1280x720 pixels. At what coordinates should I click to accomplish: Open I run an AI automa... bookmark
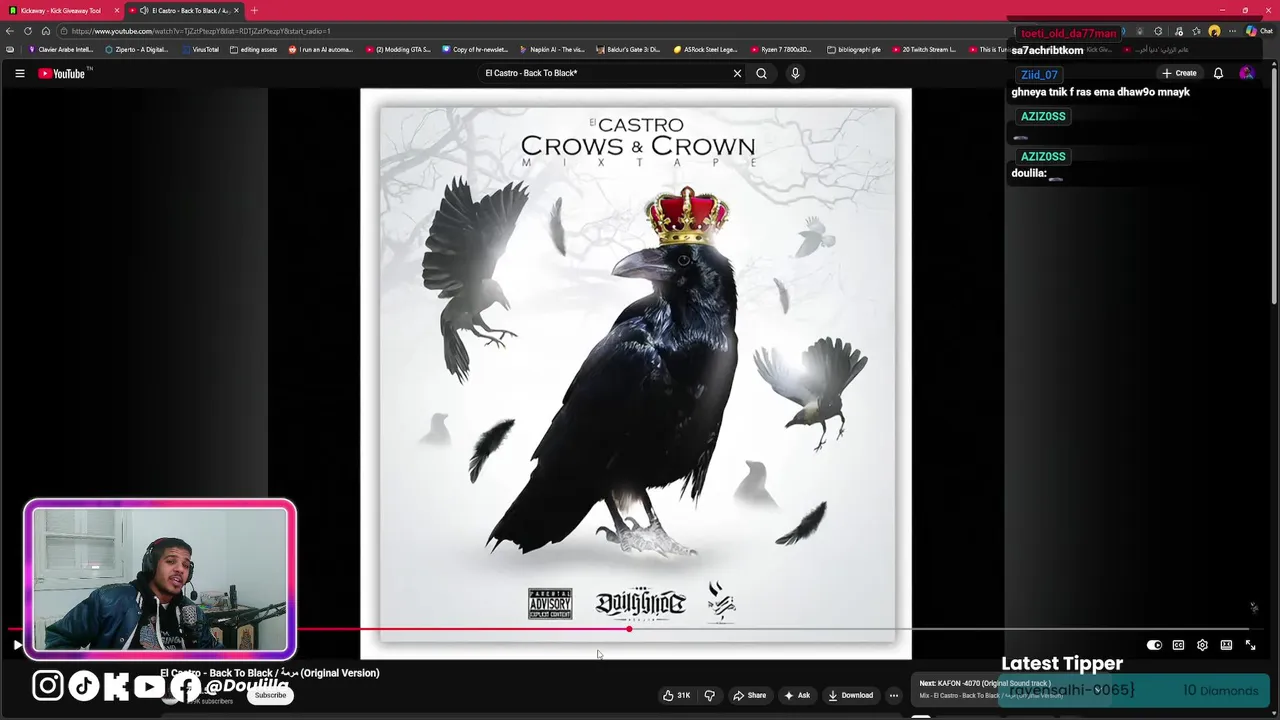321,49
